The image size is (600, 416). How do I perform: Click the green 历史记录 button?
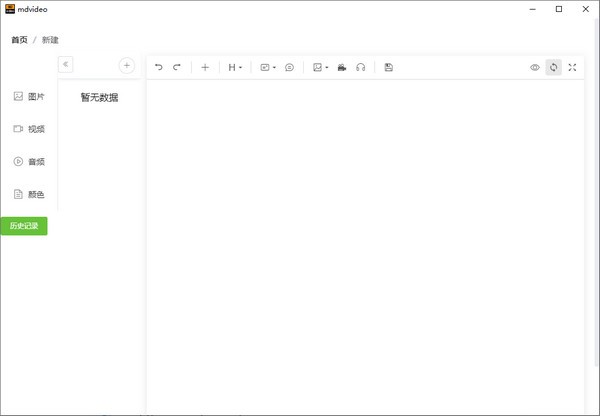click(24, 226)
